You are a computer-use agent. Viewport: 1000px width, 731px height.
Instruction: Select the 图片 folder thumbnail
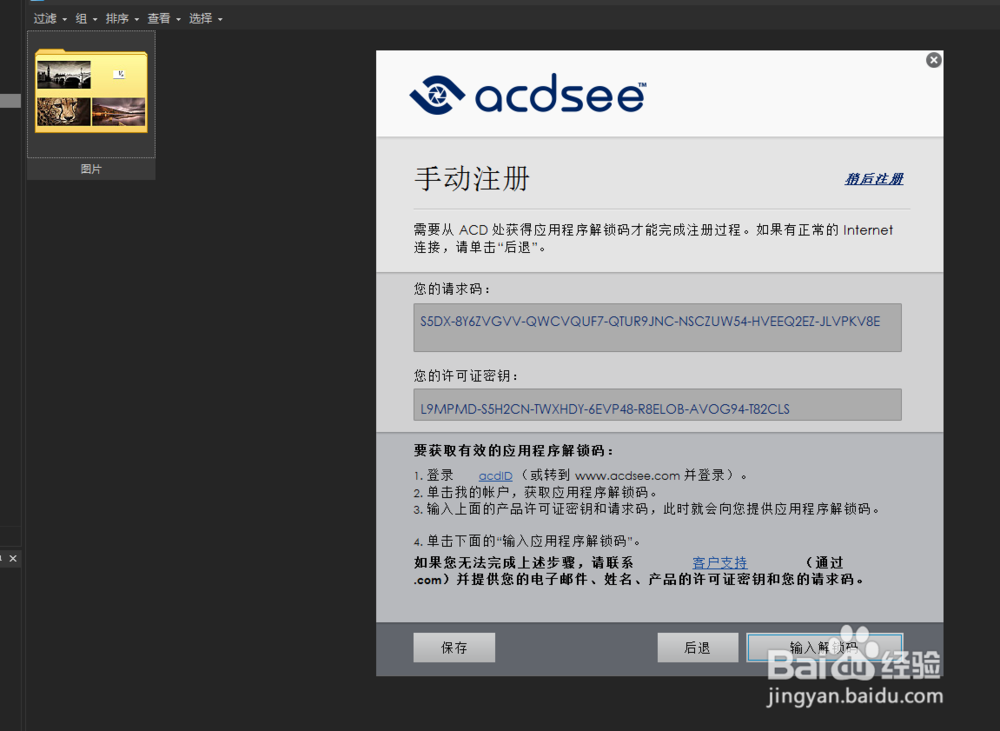91,93
